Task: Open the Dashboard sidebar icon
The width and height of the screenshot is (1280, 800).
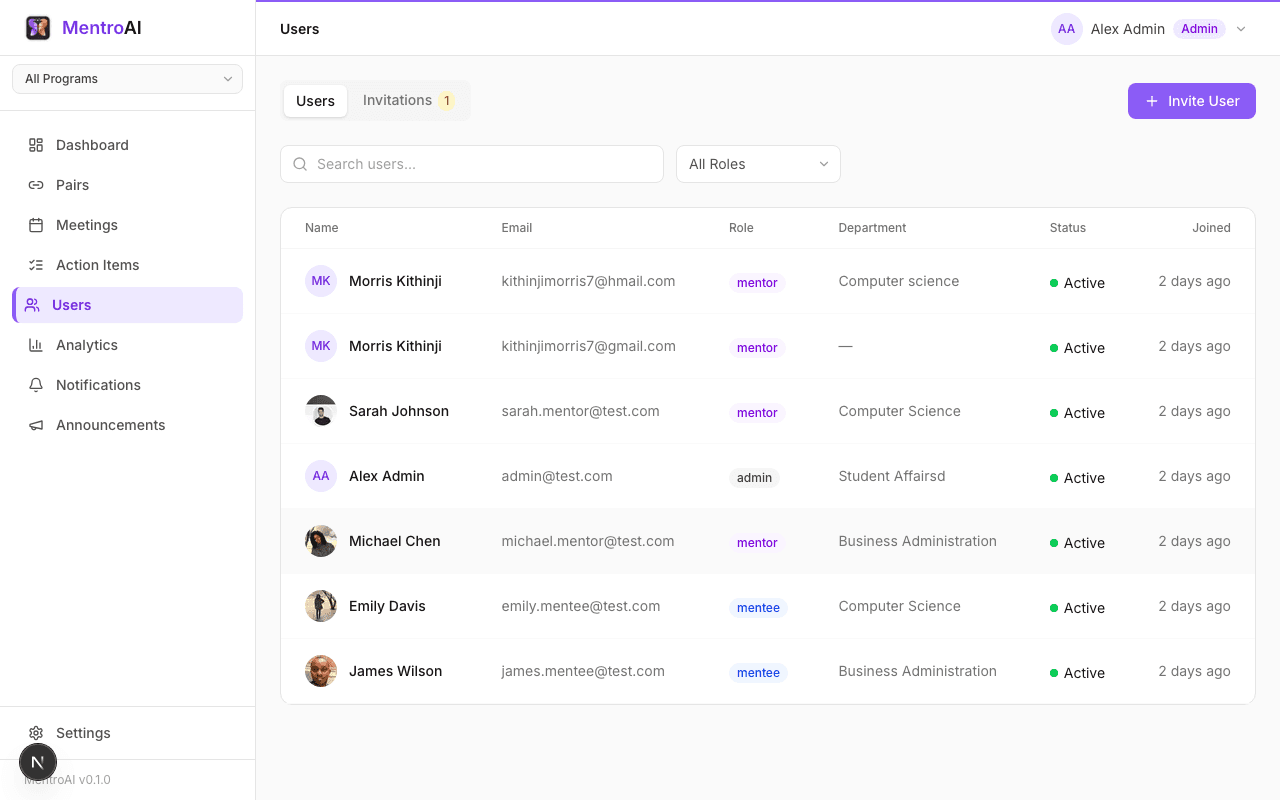Action: coord(34,145)
